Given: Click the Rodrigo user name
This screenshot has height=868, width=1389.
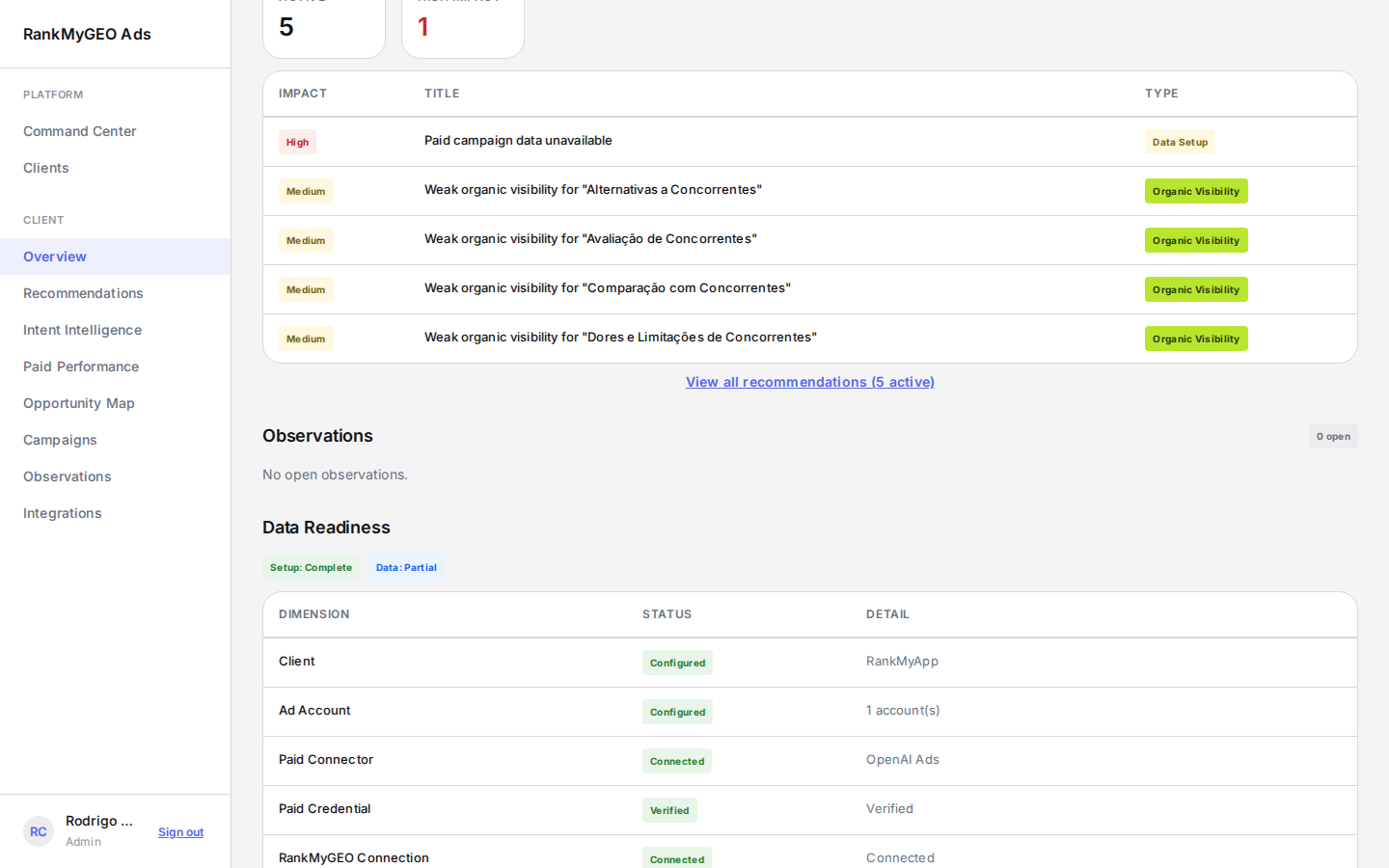Looking at the screenshot, I should coord(99,821).
